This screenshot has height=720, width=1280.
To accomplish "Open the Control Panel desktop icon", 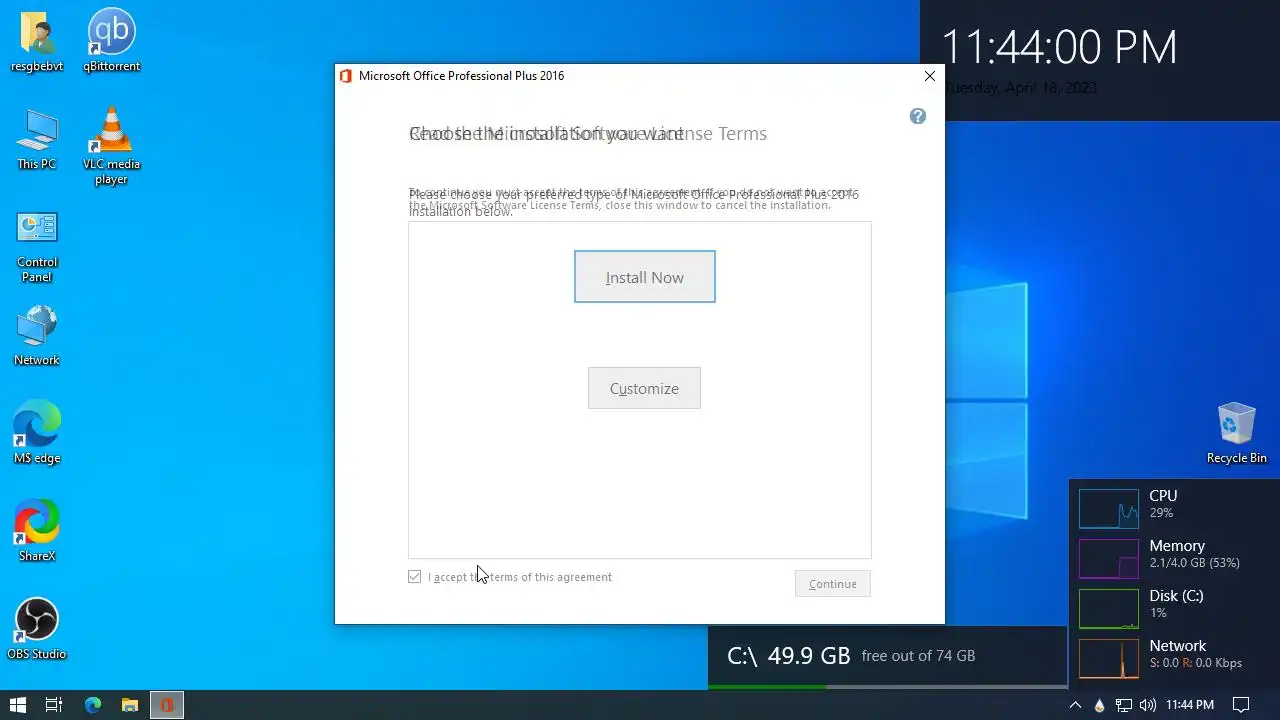I will click(37, 246).
